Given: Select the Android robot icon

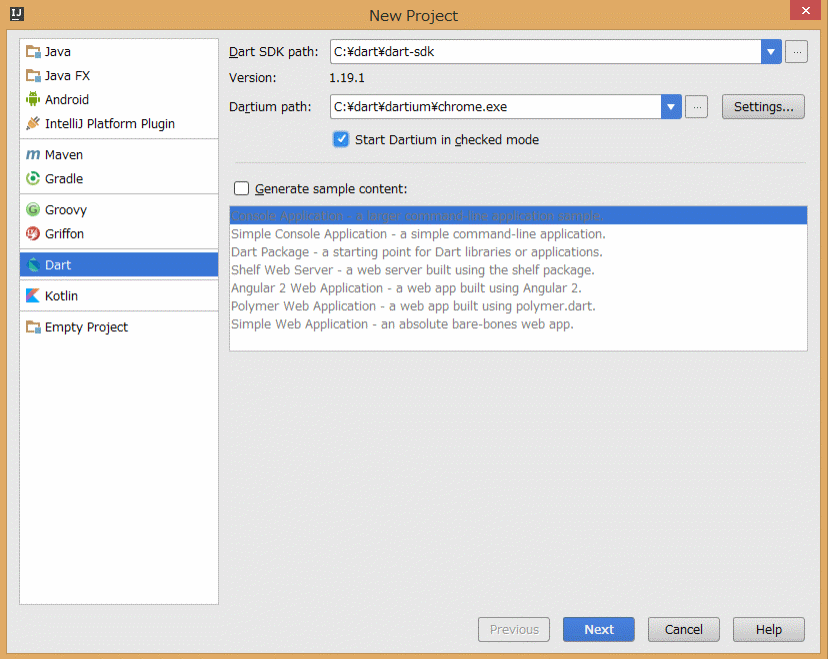Looking at the screenshot, I should coord(33,100).
